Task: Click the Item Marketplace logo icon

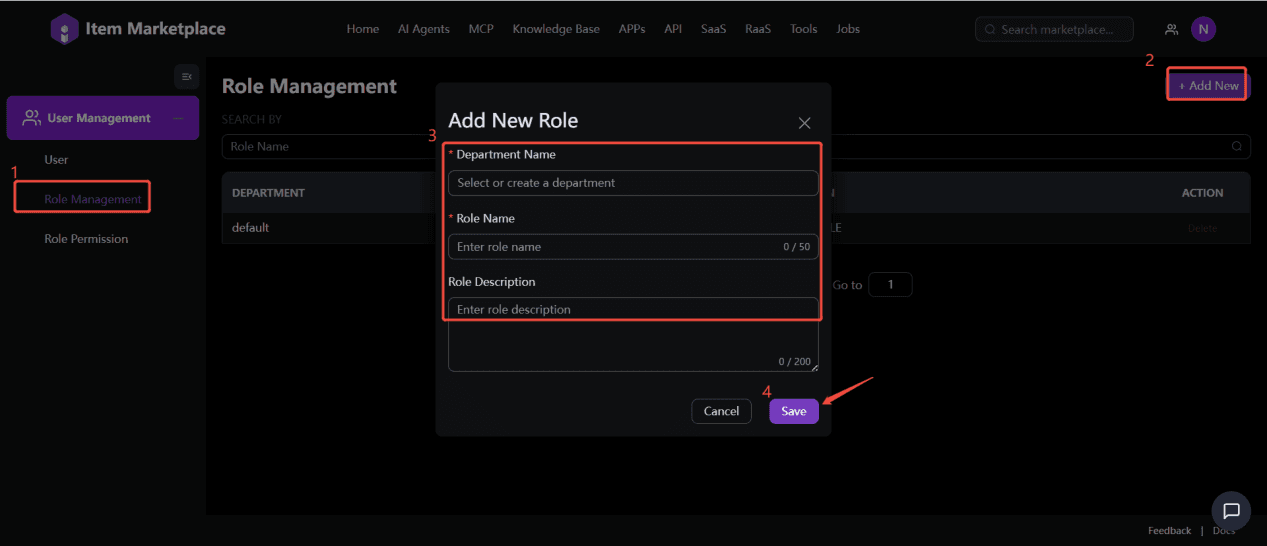Action: coord(64,29)
